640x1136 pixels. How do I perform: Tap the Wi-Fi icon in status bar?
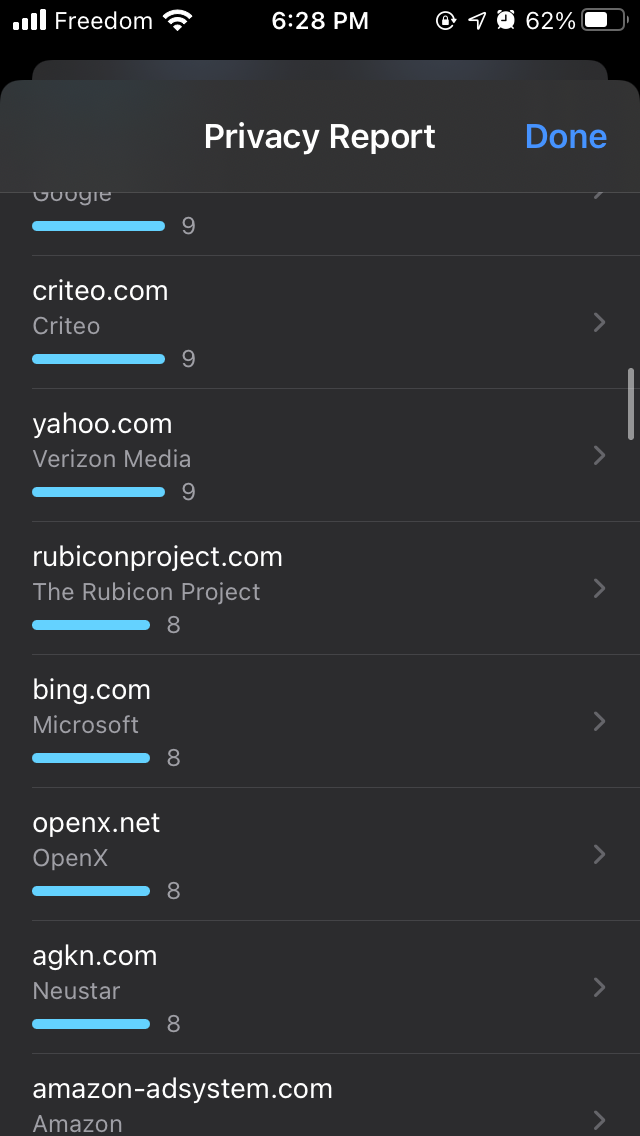(x=178, y=20)
